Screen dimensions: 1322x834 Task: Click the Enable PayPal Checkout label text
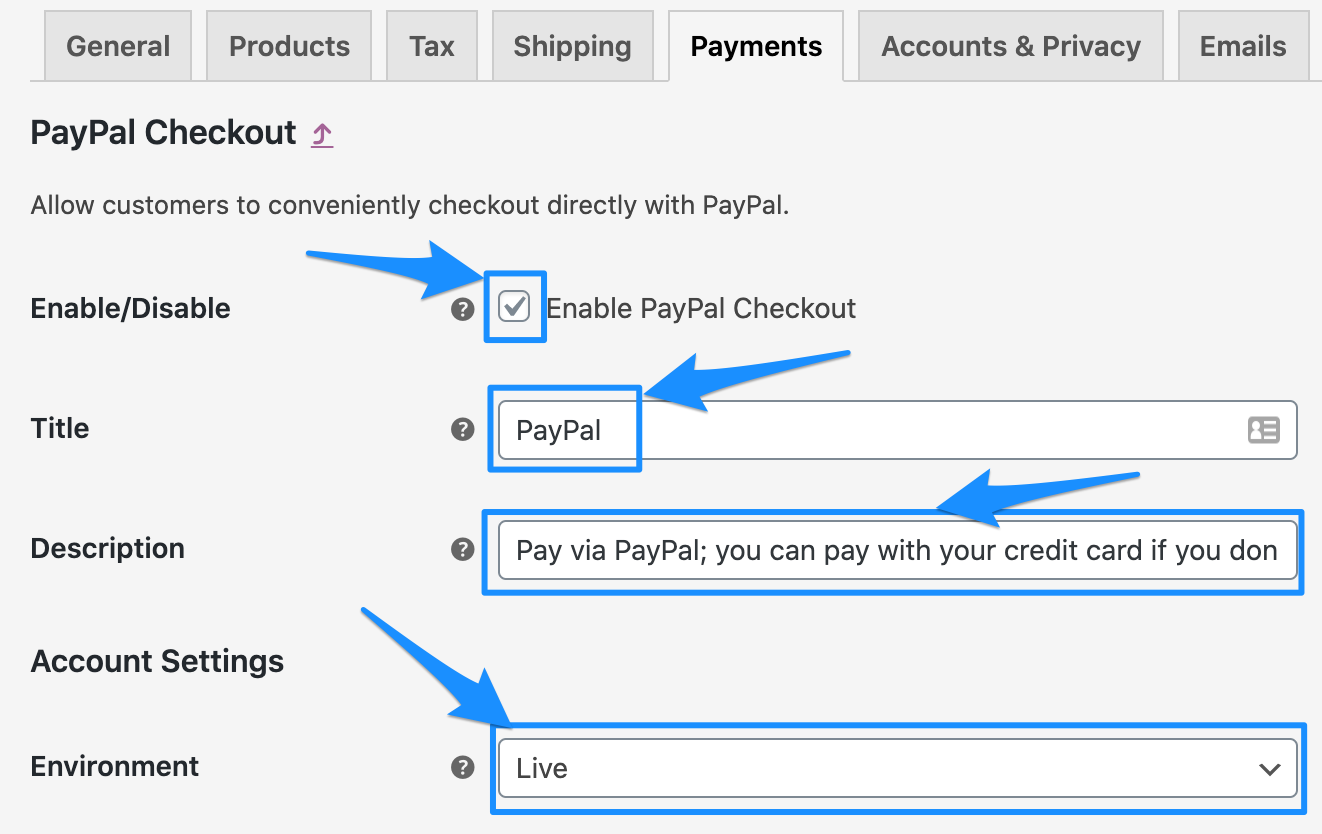click(x=701, y=308)
